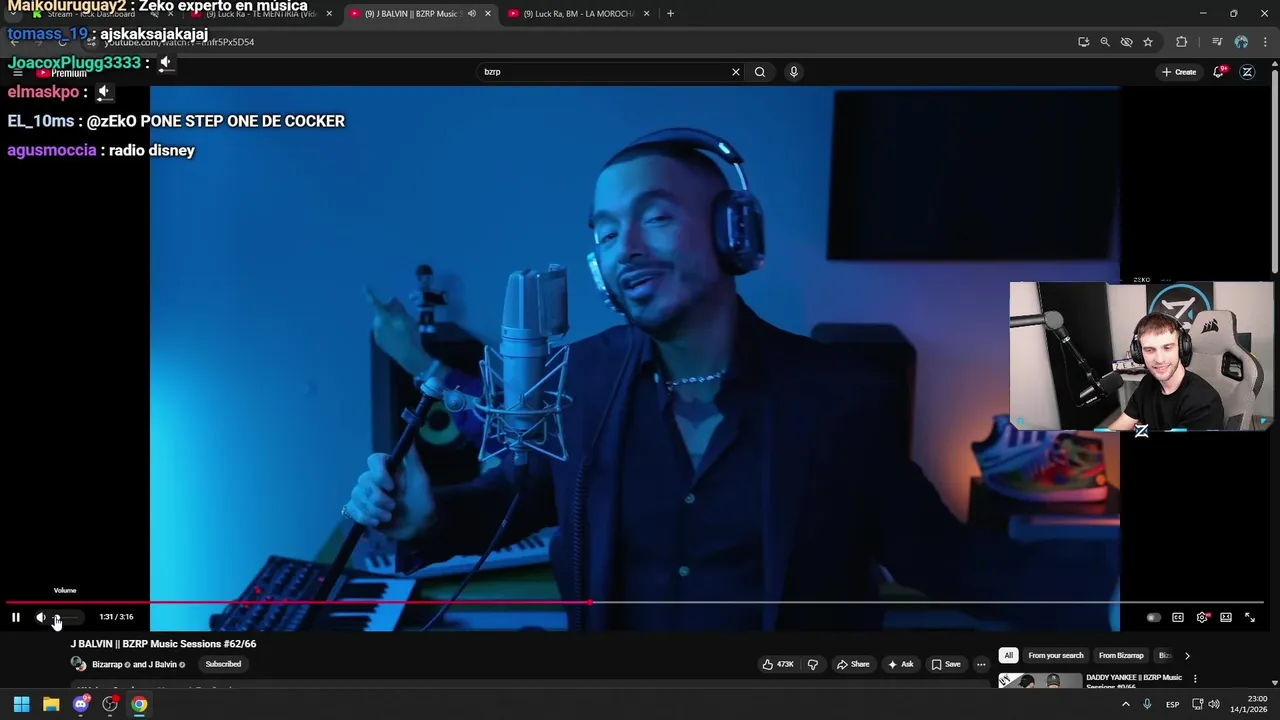The image size is (1280, 720).
Task: Show more filter chips with arrow
Action: click(1187, 656)
